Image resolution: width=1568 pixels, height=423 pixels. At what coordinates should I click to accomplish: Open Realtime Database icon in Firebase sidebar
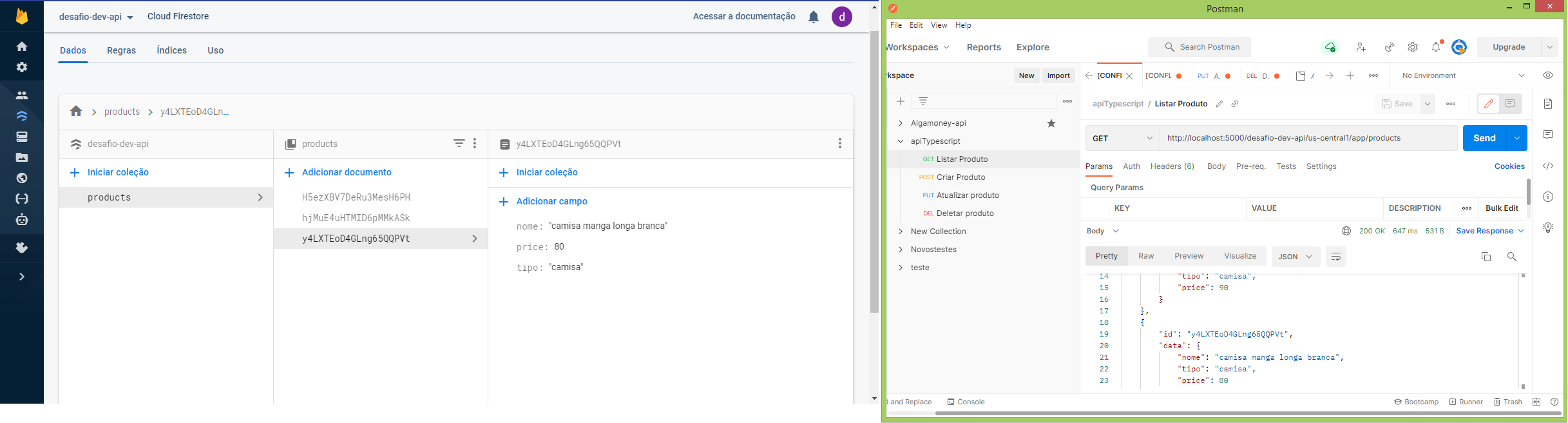coord(22,137)
